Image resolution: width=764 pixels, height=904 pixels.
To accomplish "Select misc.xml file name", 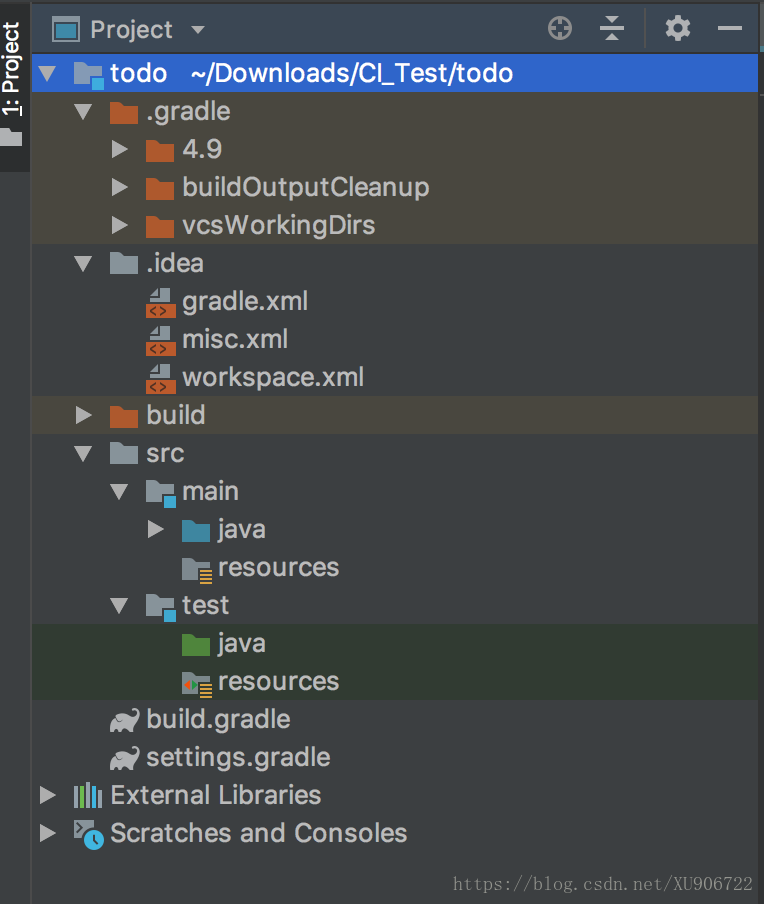I will tap(235, 340).
